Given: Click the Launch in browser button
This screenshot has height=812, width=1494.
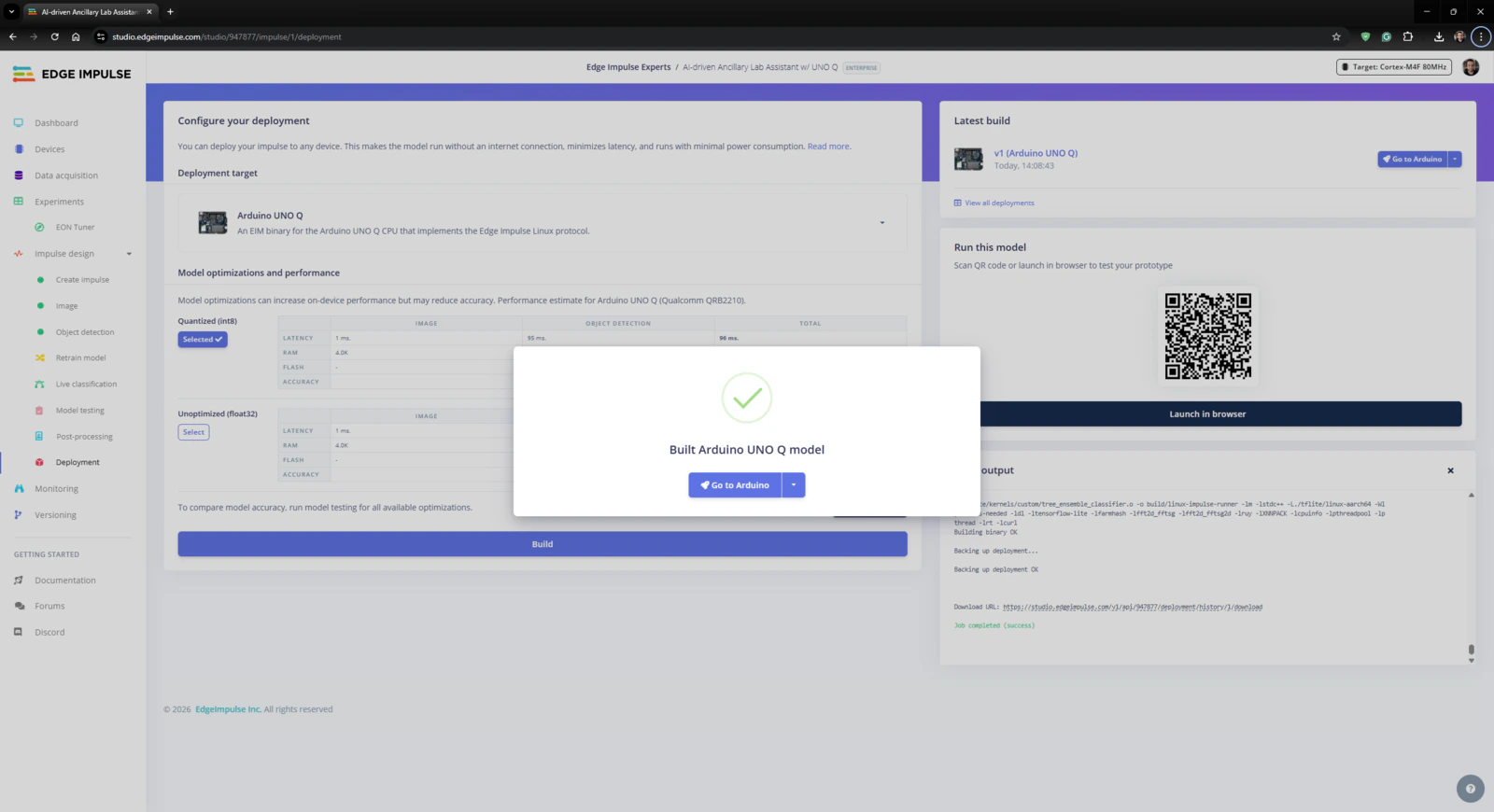Looking at the screenshot, I should coord(1207,414).
